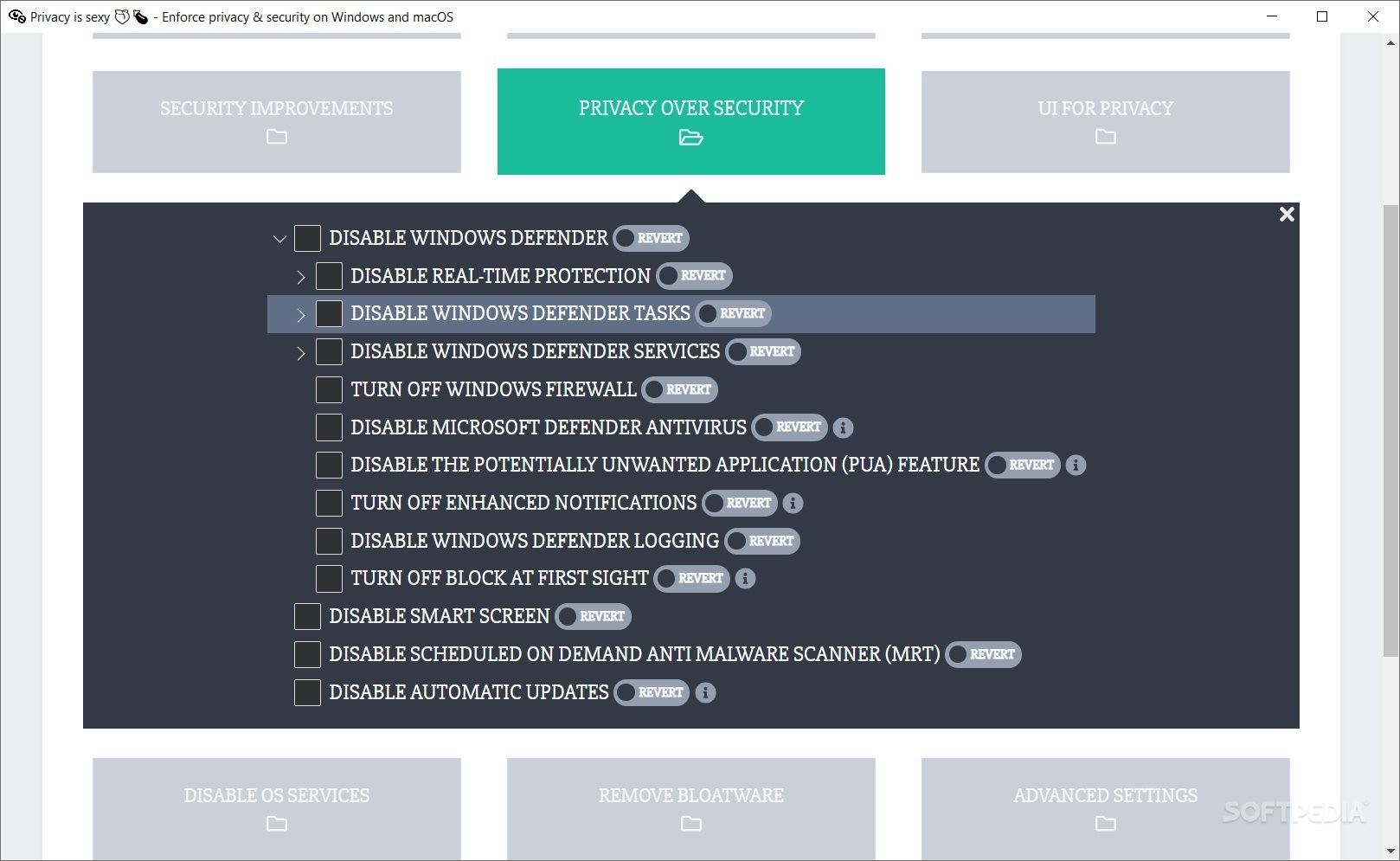Viewport: 1400px width, 861px height.
Task: Check the Disable Microsoft Defender Antivirus checkbox
Action: pos(329,427)
